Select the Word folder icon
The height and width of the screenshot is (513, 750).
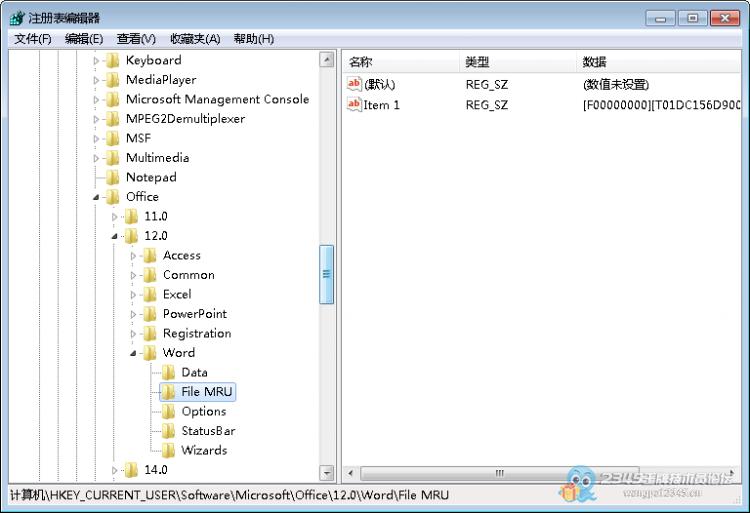[150, 353]
